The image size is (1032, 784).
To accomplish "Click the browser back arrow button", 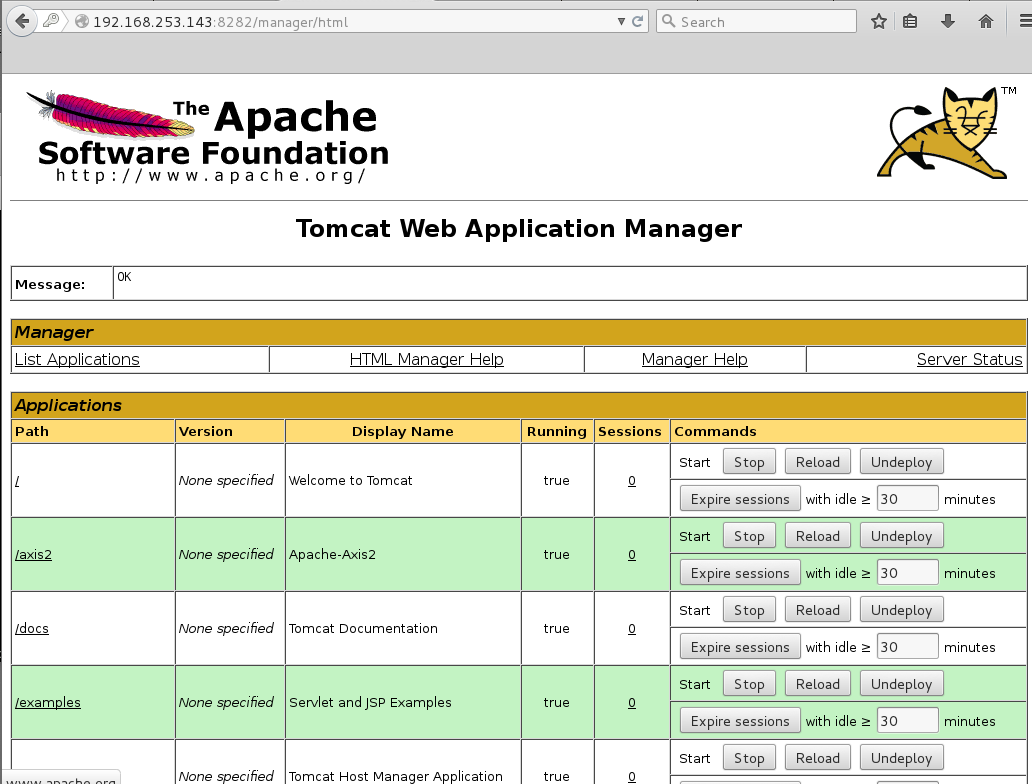I will click(x=22, y=21).
